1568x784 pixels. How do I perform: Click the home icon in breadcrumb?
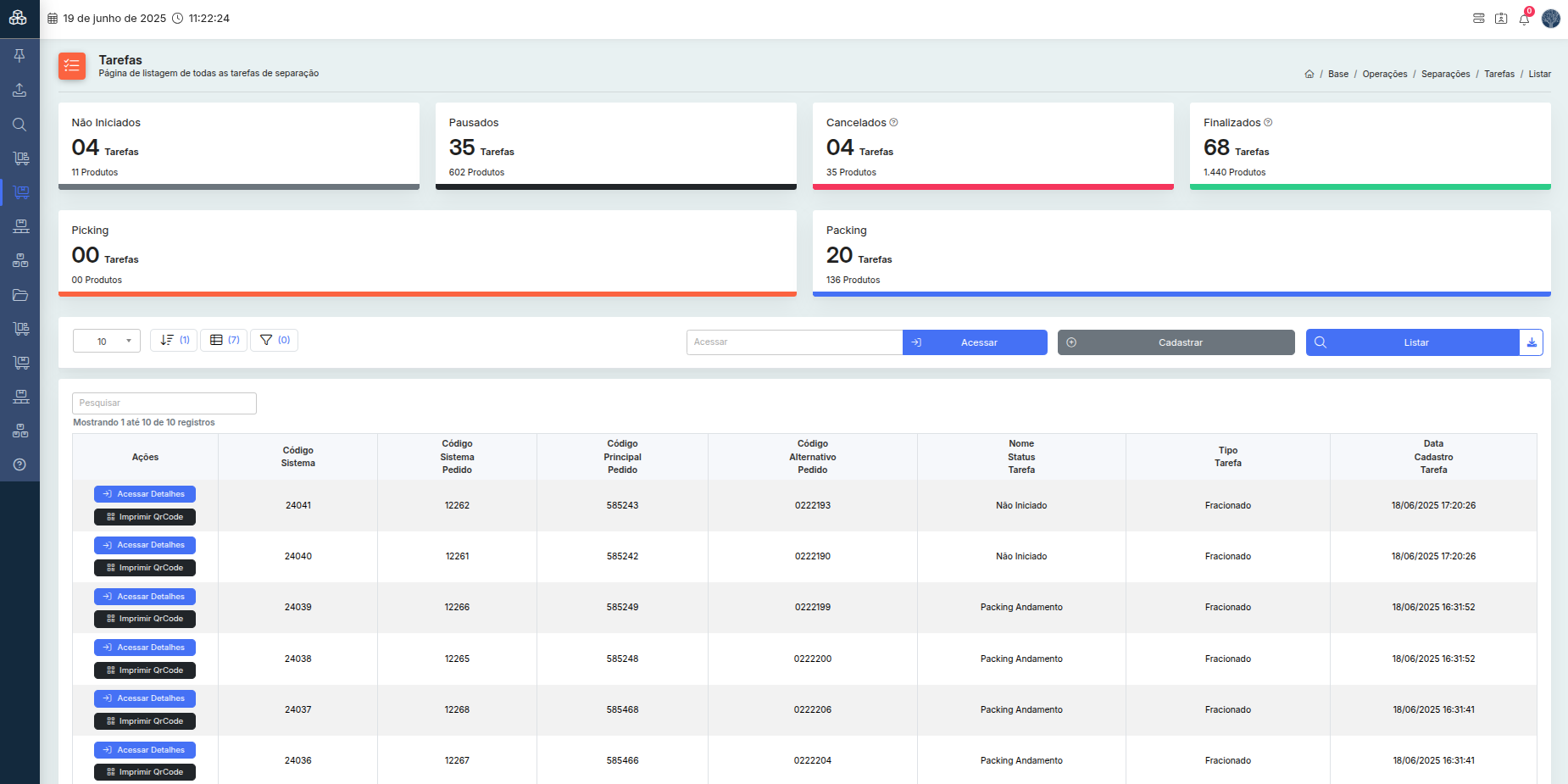(x=1309, y=75)
